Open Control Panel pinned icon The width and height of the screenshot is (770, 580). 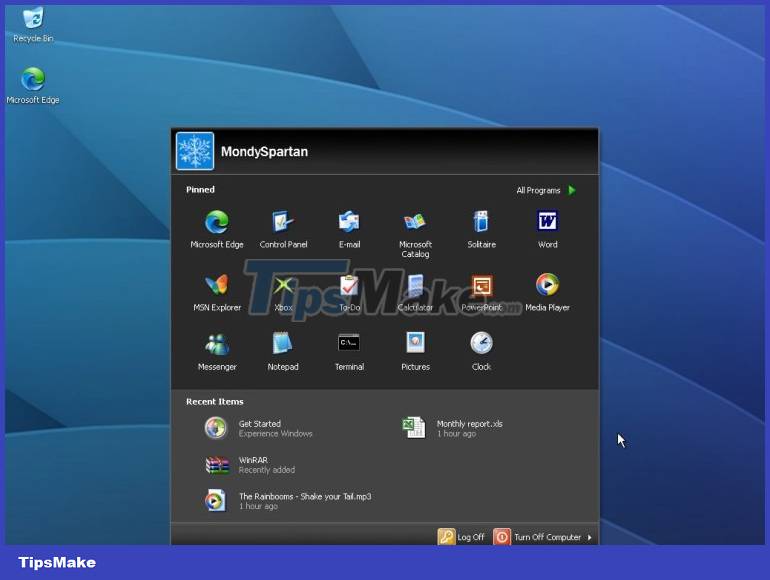click(x=283, y=229)
